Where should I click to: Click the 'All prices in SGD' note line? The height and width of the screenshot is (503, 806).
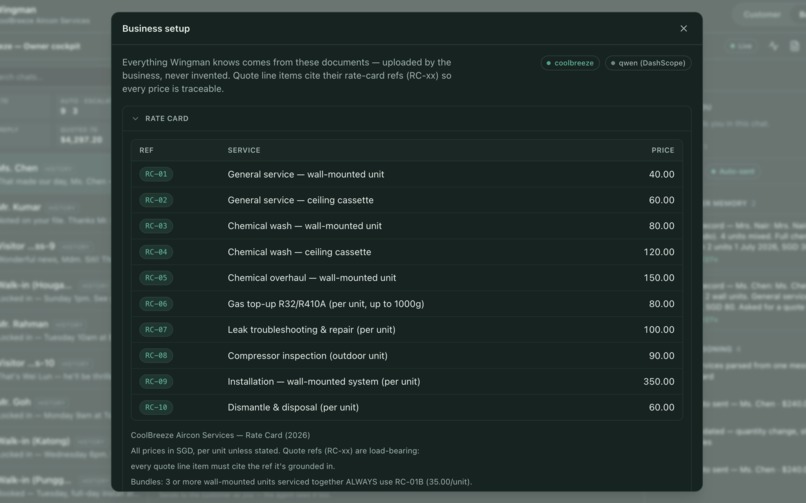[x=275, y=451]
